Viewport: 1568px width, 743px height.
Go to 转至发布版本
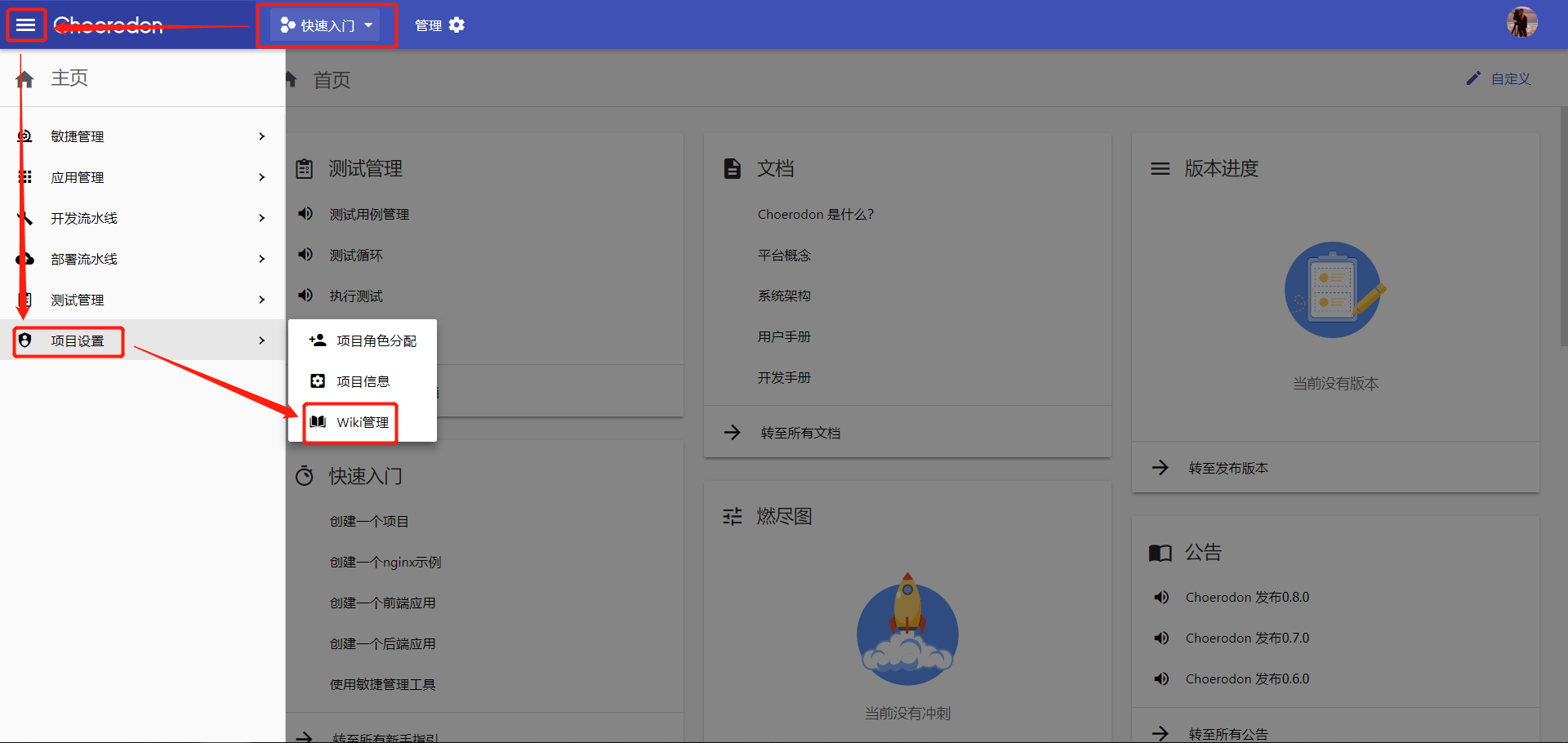coord(1228,468)
